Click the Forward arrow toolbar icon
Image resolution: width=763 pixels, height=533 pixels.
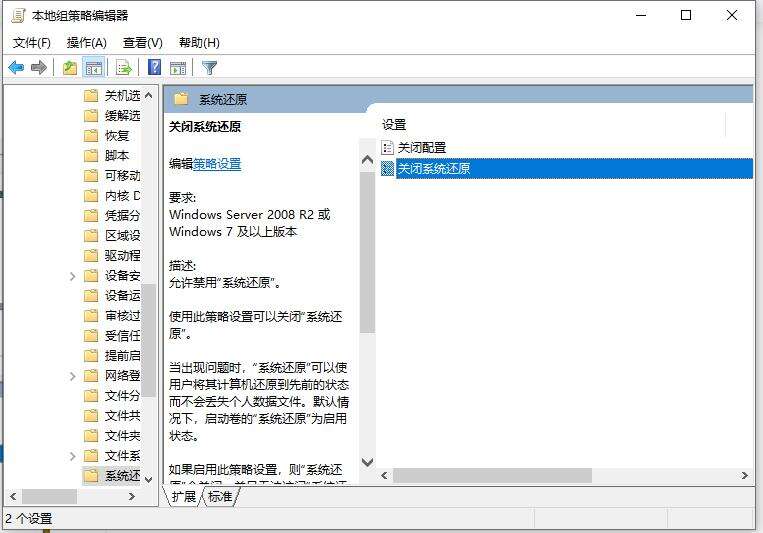click(x=38, y=67)
